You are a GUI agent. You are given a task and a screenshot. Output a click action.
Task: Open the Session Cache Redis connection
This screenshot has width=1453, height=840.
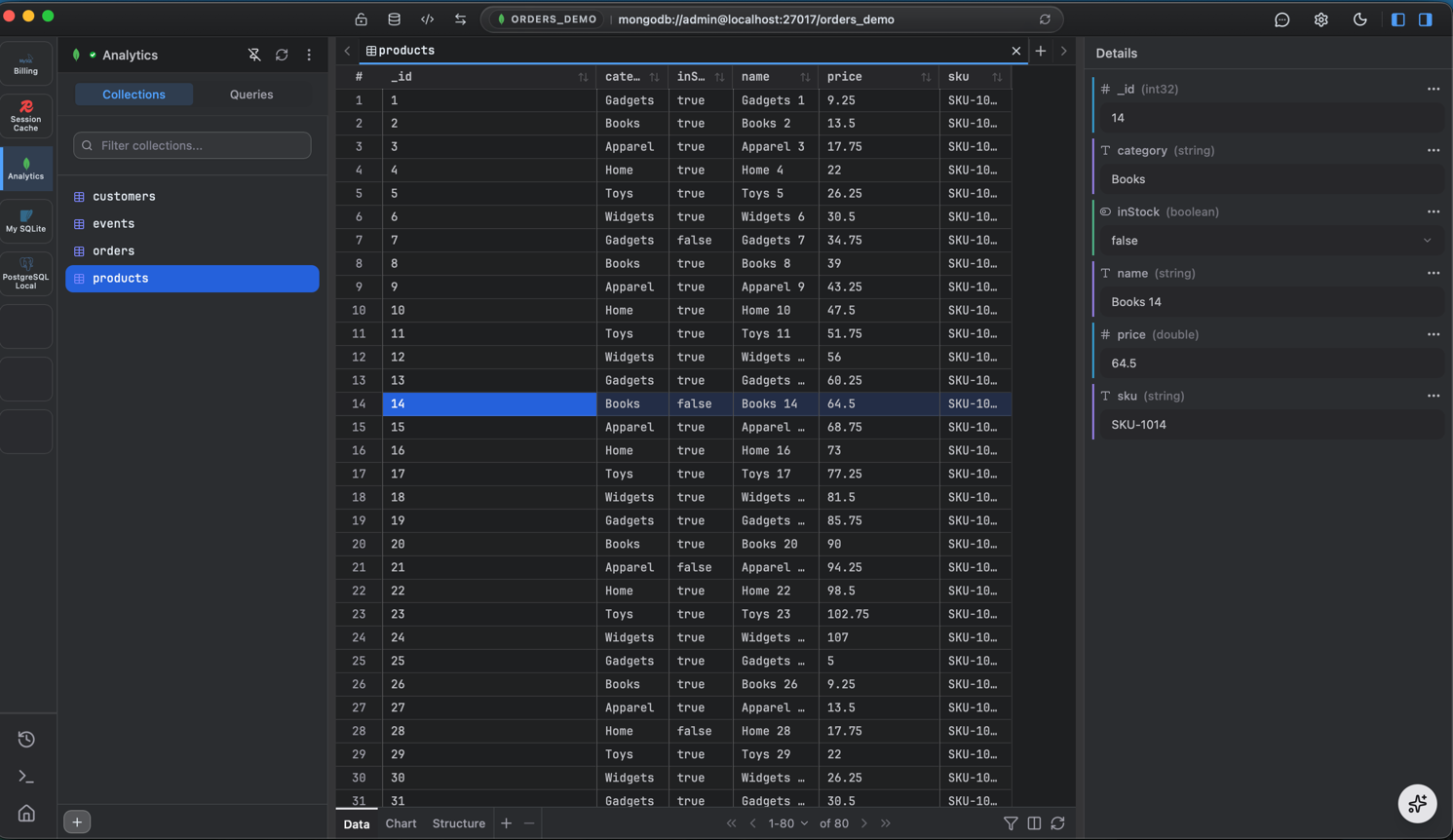26,116
